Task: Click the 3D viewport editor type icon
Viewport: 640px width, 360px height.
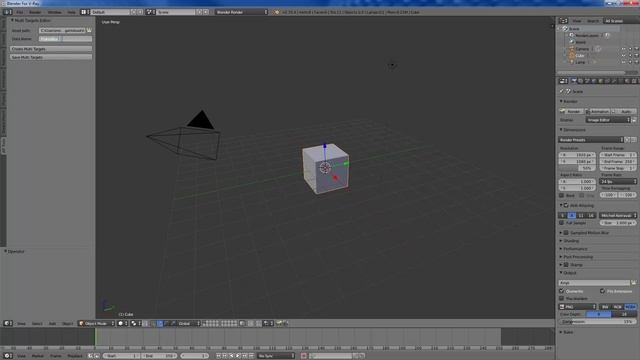Action: [x=8, y=324]
